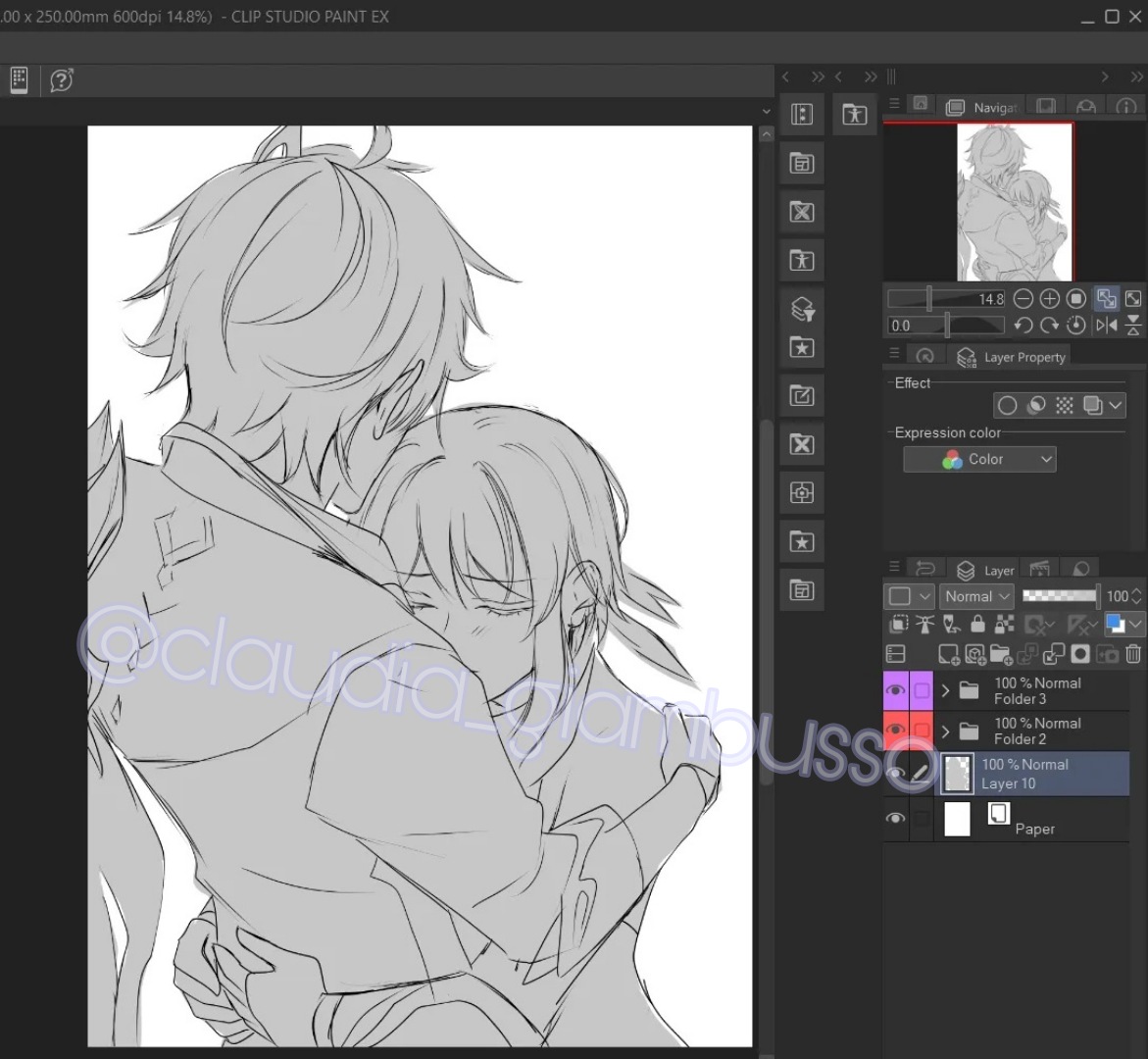The image size is (1148, 1059).
Task: Click the Navigator preview thumbnail
Action: (x=1015, y=201)
